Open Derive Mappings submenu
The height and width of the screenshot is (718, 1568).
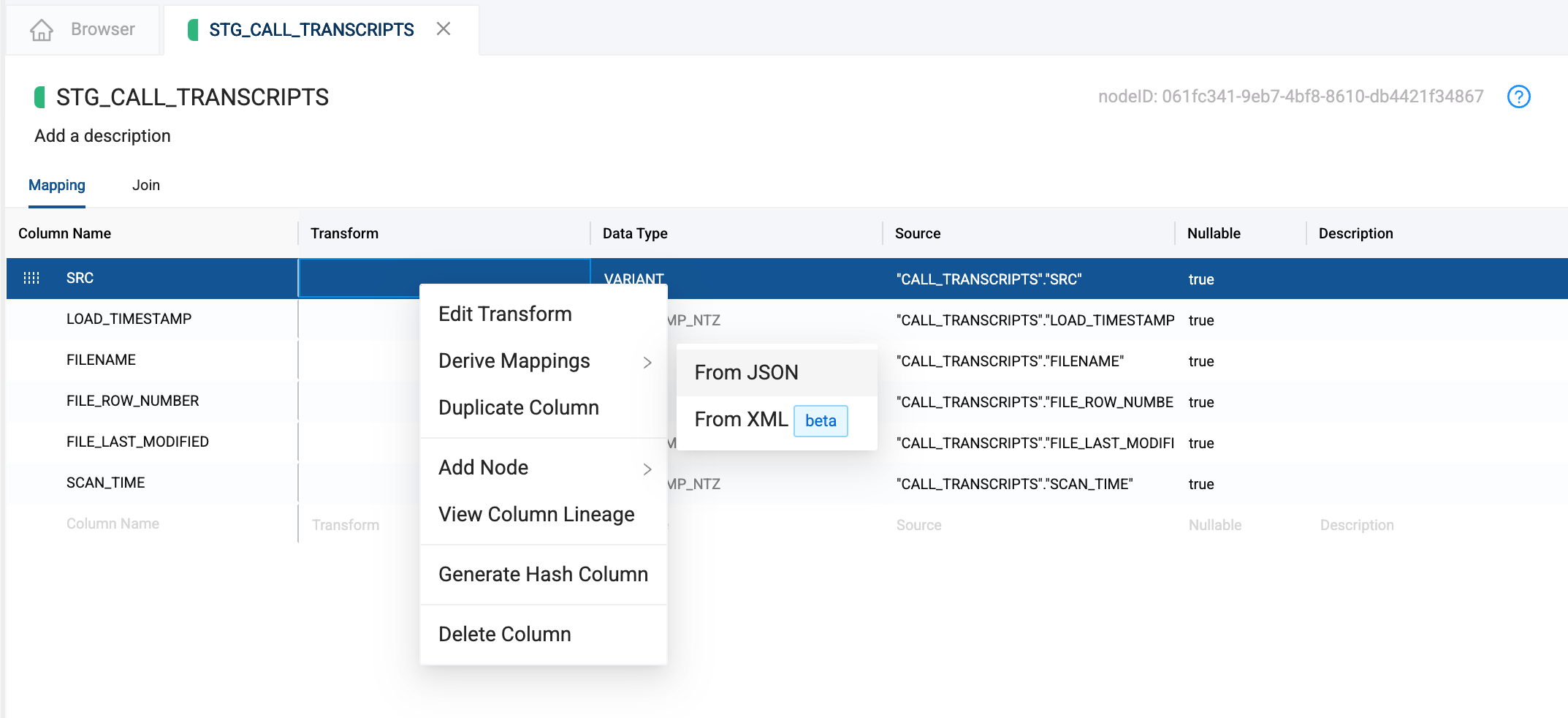(544, 361)
